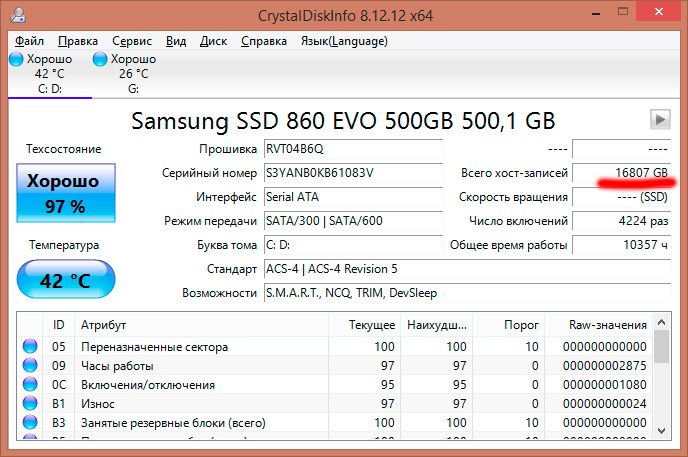Click the power on hours 10357 ч

622,245
